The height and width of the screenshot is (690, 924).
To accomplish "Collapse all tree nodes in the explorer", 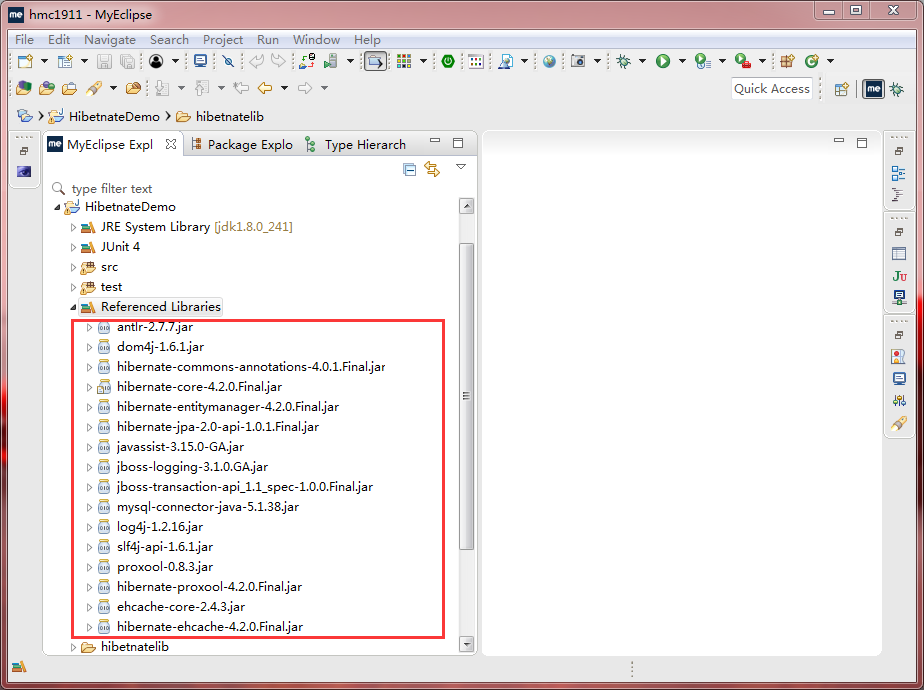I will (410, 170).
